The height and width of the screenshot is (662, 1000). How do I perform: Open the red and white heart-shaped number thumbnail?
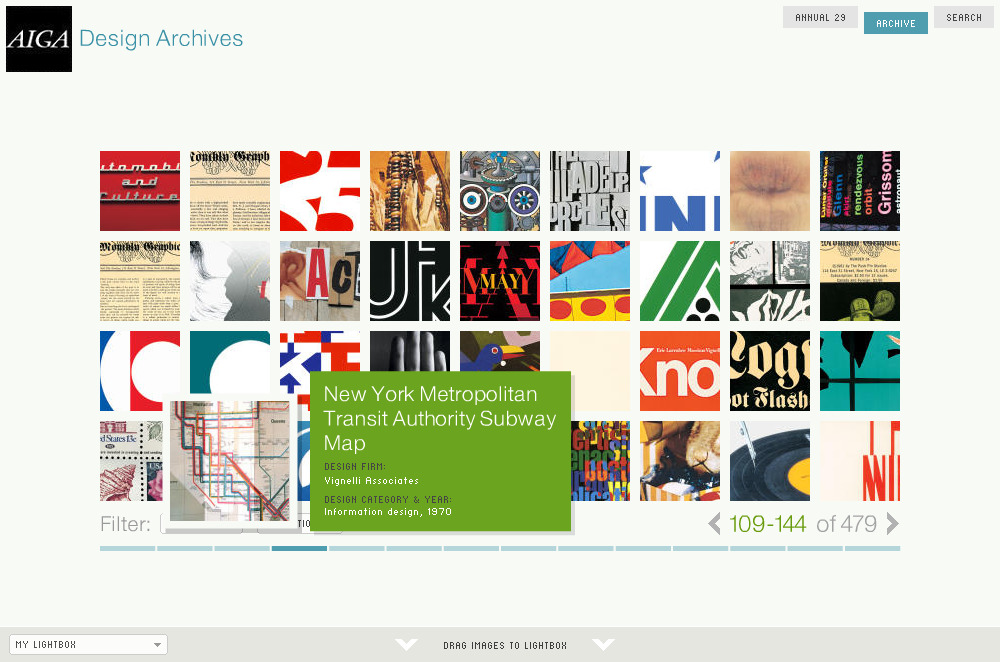pos(320,191)
